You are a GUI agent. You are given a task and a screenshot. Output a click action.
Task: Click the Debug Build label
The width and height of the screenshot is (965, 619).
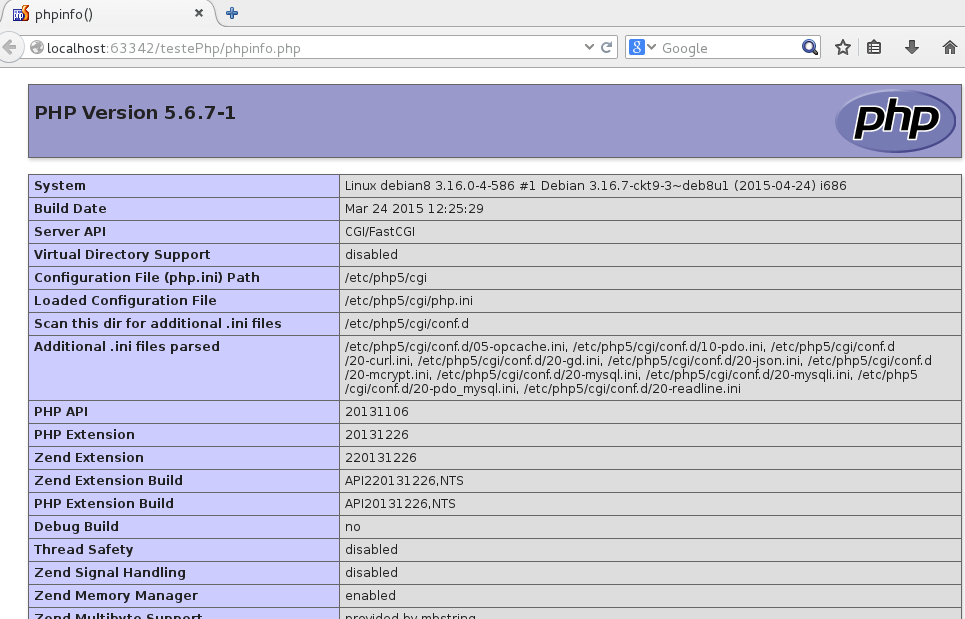click(x=76, y=527)
